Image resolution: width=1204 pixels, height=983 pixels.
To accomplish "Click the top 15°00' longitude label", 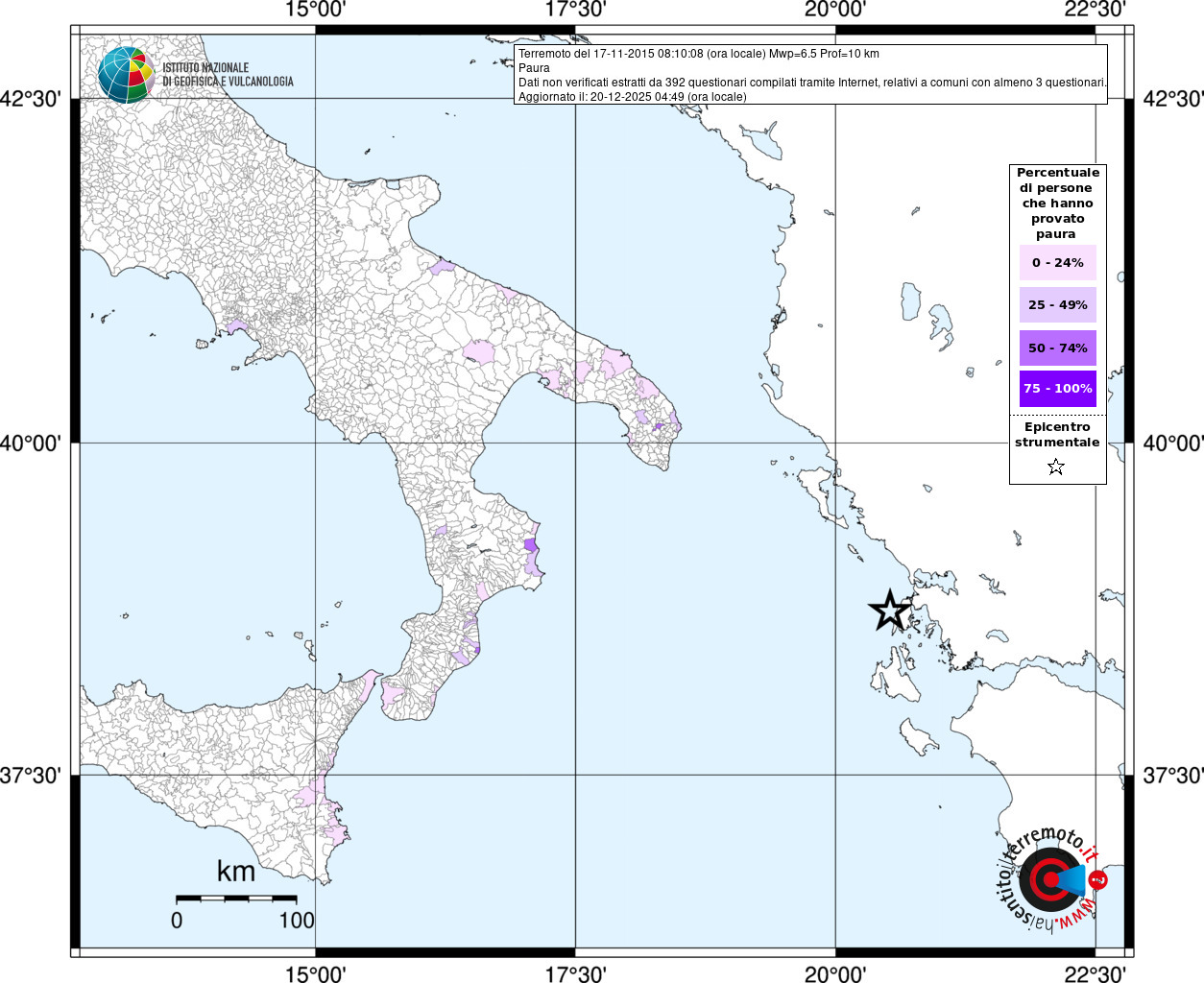I will click(315, 10).
